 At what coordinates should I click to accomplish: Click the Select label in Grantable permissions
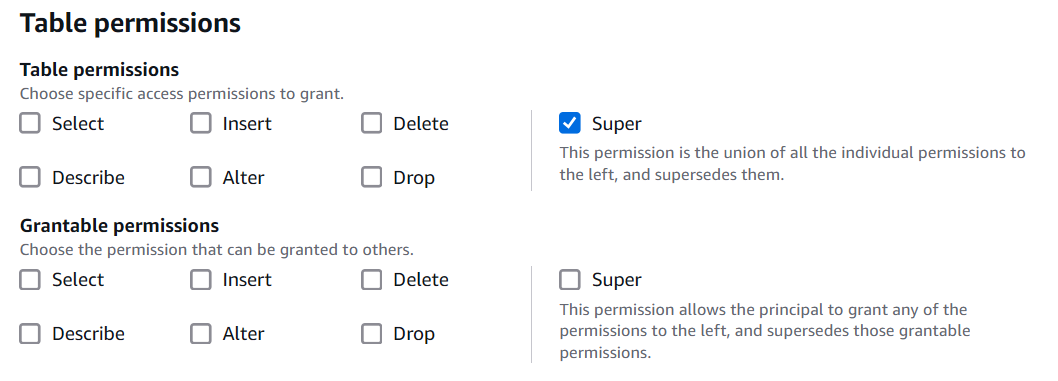(x=78, y=280)
